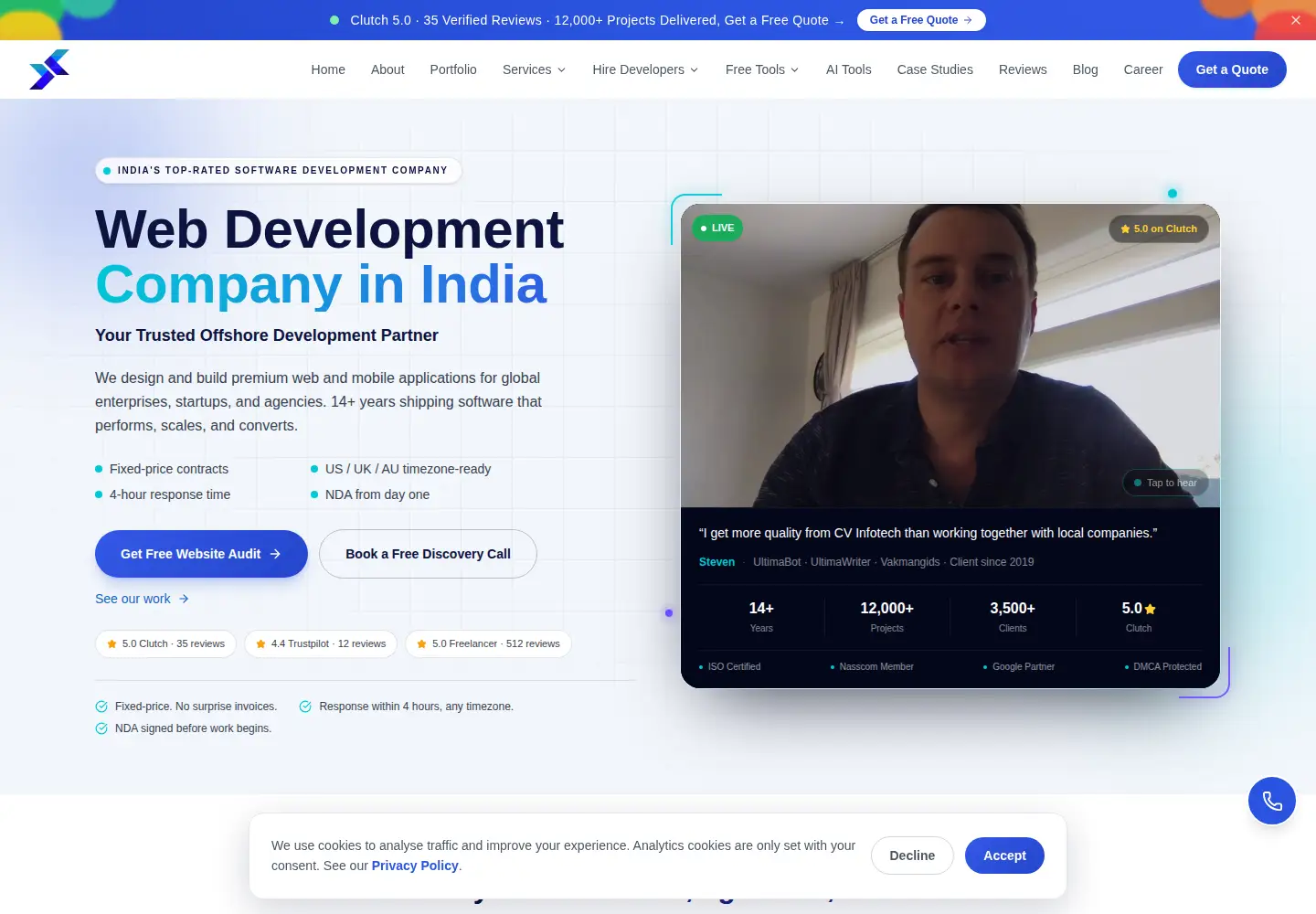This screenshot has height=914, width=1316.
Task: Click the 5.0 Clutch star rating stat
Action: tap(1139, 617)
